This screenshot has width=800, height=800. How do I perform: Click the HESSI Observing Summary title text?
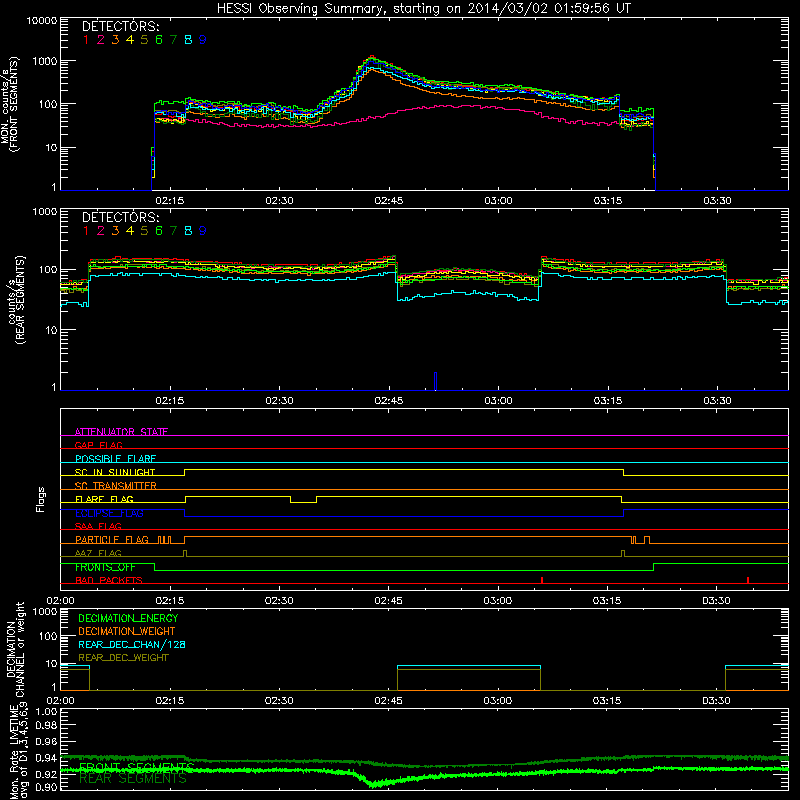pyautogui.click(x=423, y=9)
